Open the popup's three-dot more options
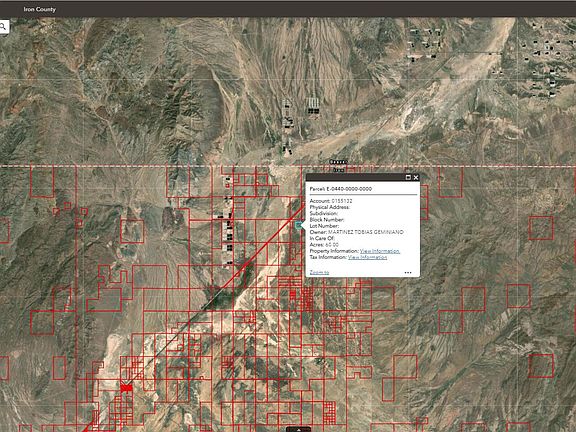Viewport: 576px width, 432px height. coord(408,273)
